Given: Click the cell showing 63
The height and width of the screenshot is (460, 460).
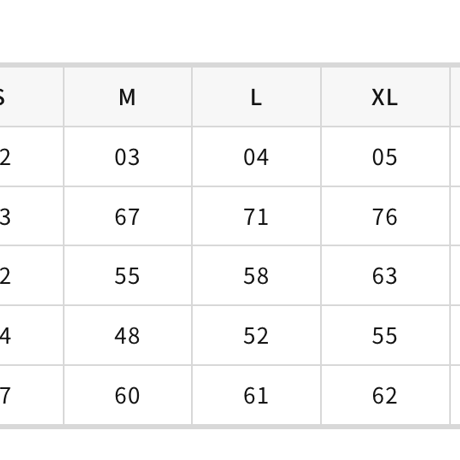Looking at the screenshot, I should [385, 276].
